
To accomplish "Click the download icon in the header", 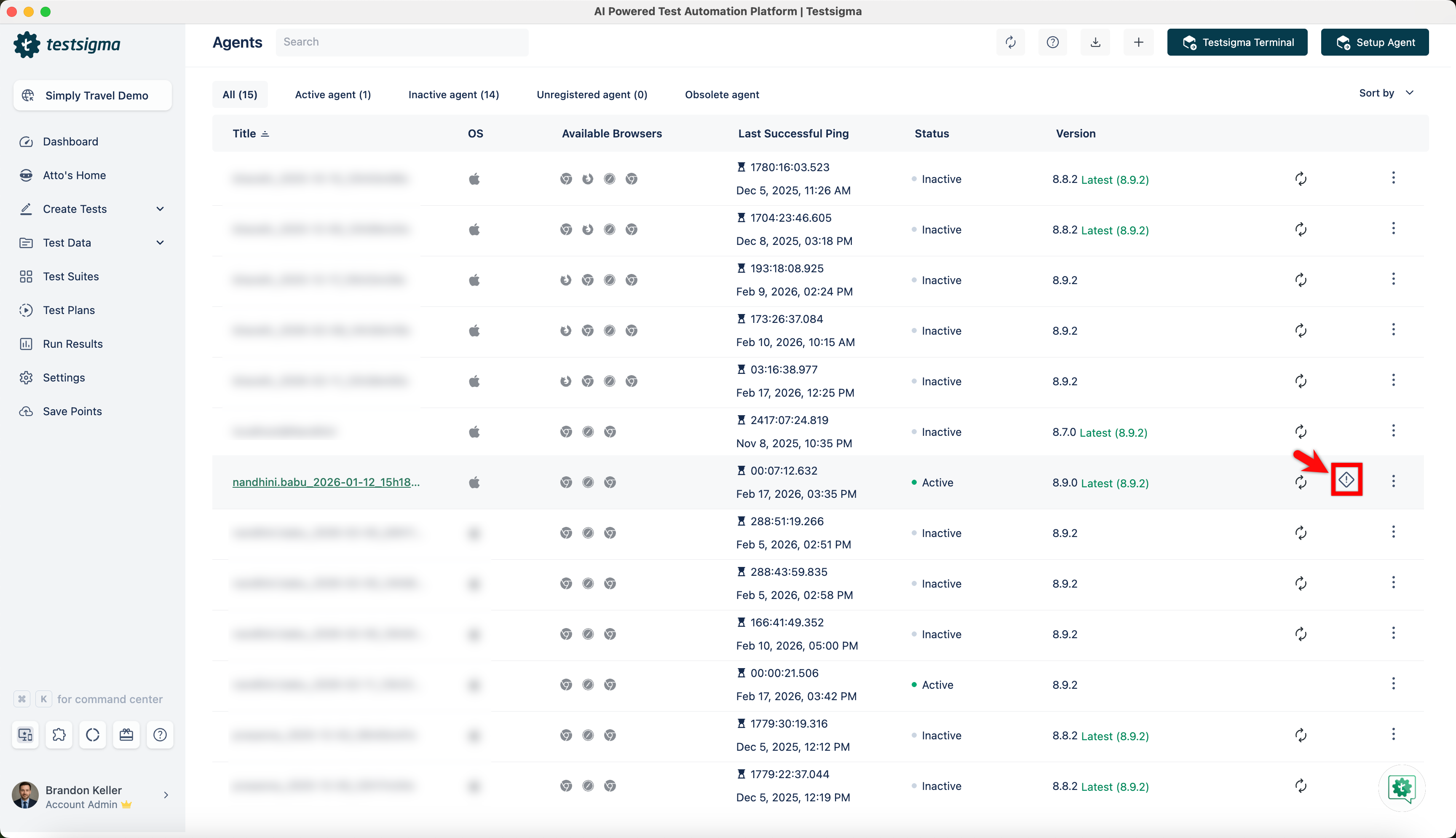I will [1095, 42].
